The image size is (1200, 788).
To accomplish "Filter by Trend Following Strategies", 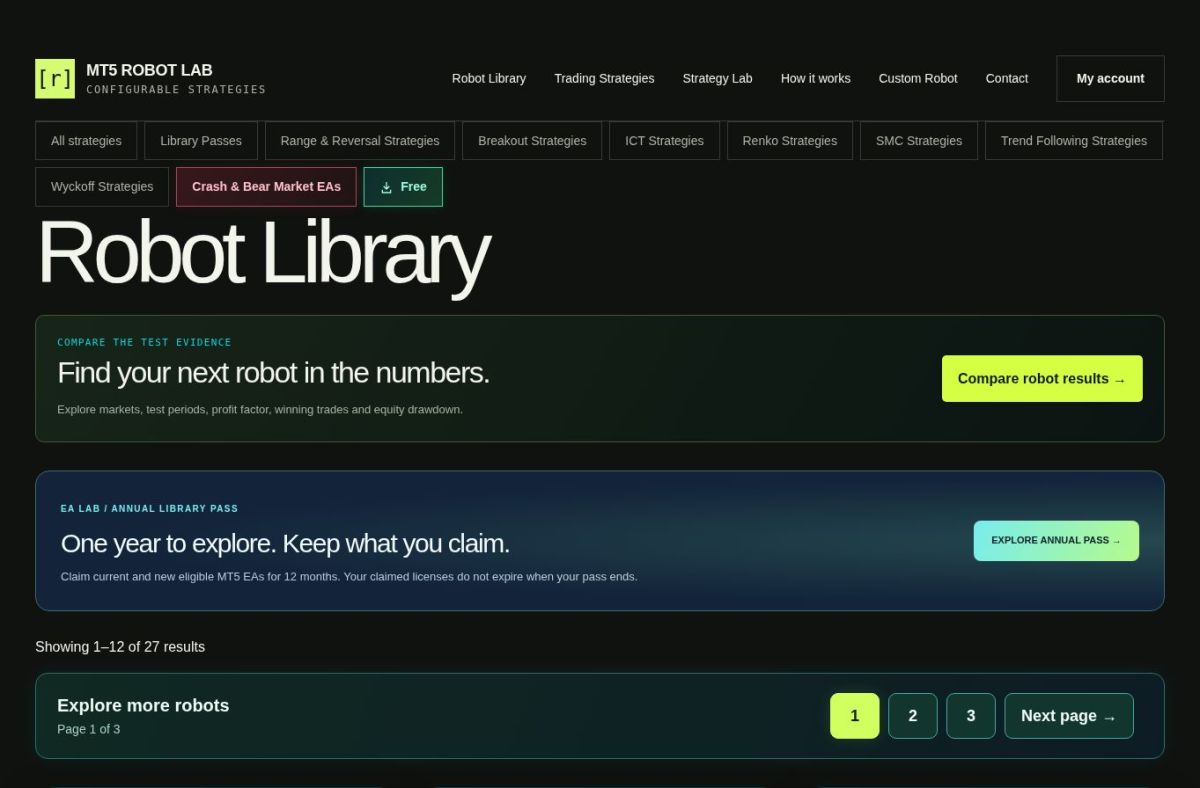I will pyautogui.click(x=1074, y=141).
